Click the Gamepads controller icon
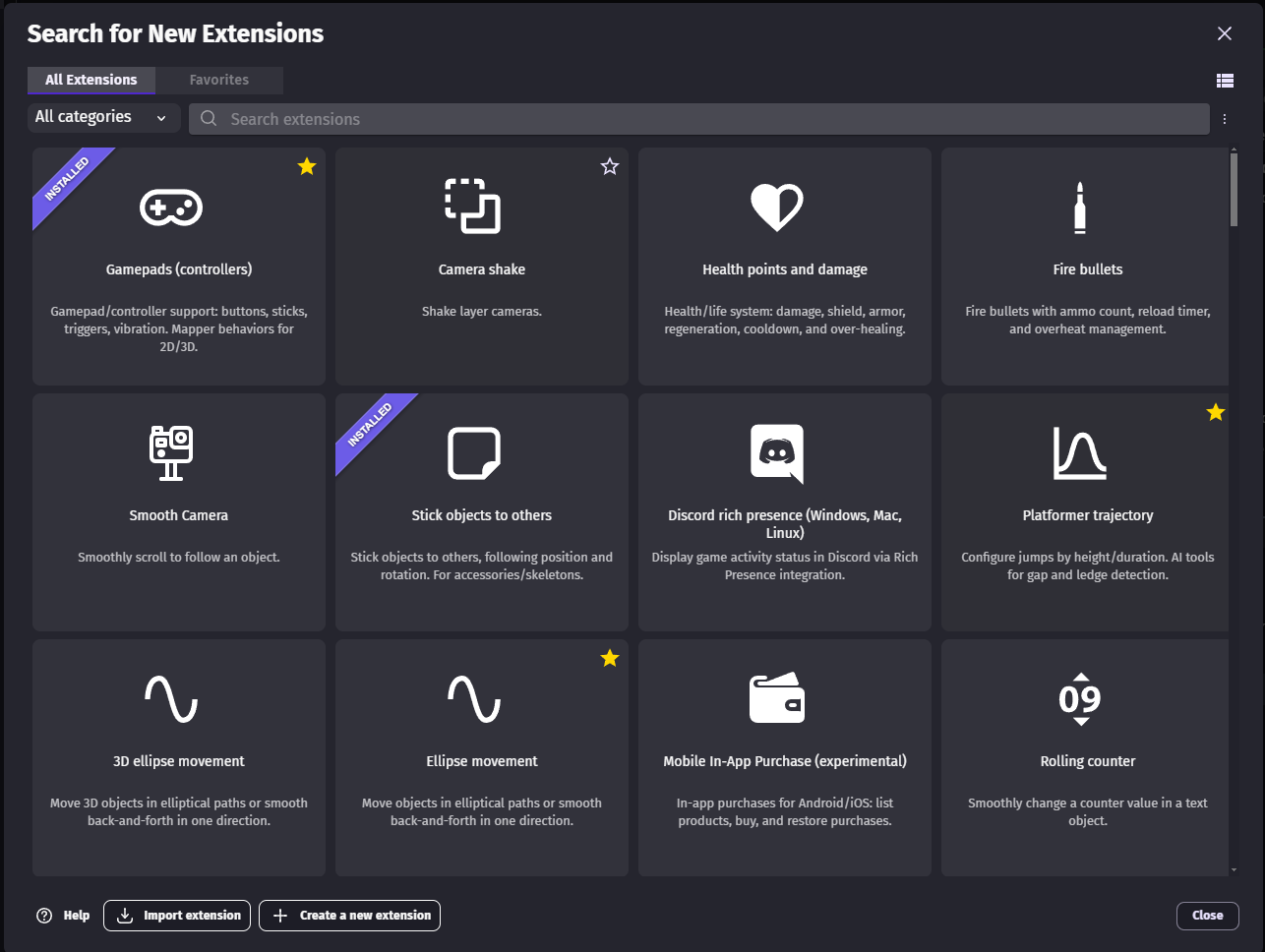Image resolution: width=1265 pixels, height=952 pixels. click(x=171, y=208)
